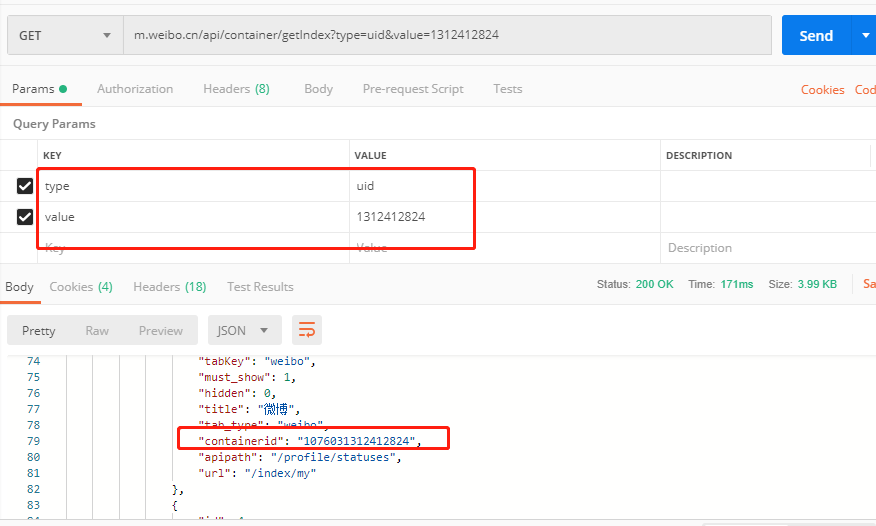Click the '200 OK' status text

point(654,284)
